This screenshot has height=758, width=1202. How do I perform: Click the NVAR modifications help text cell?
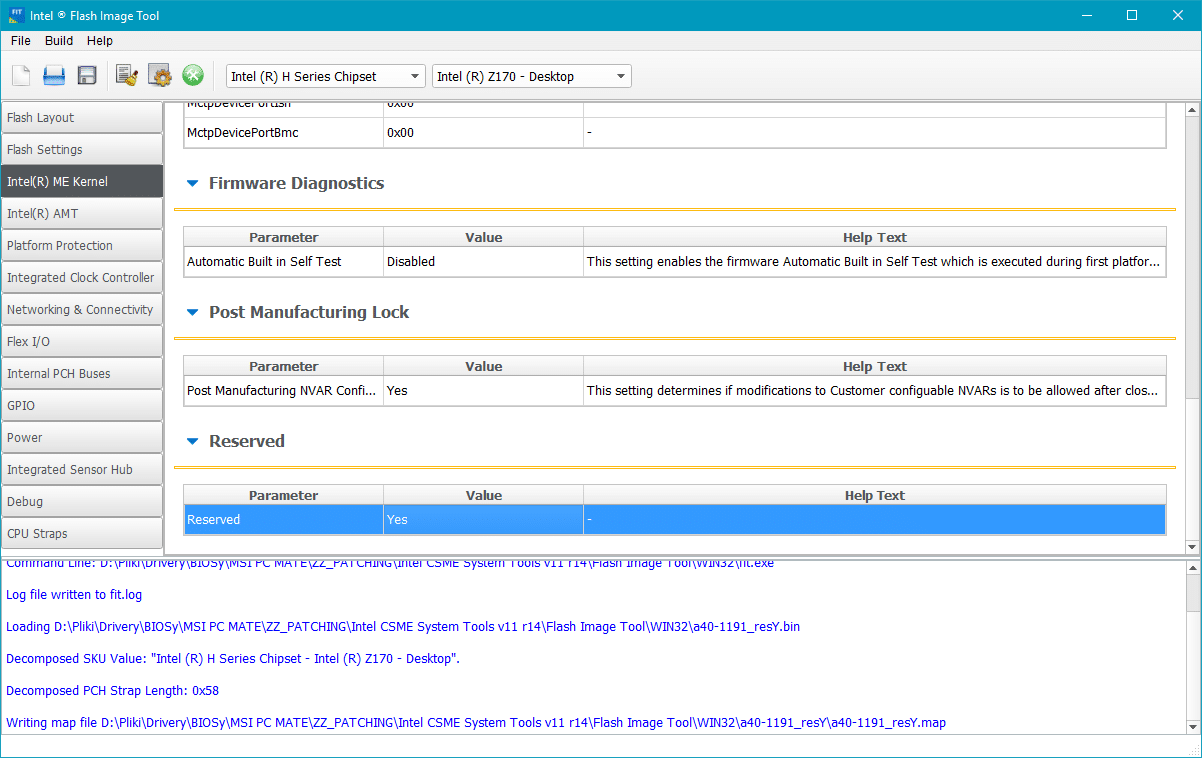click(875, 391)
